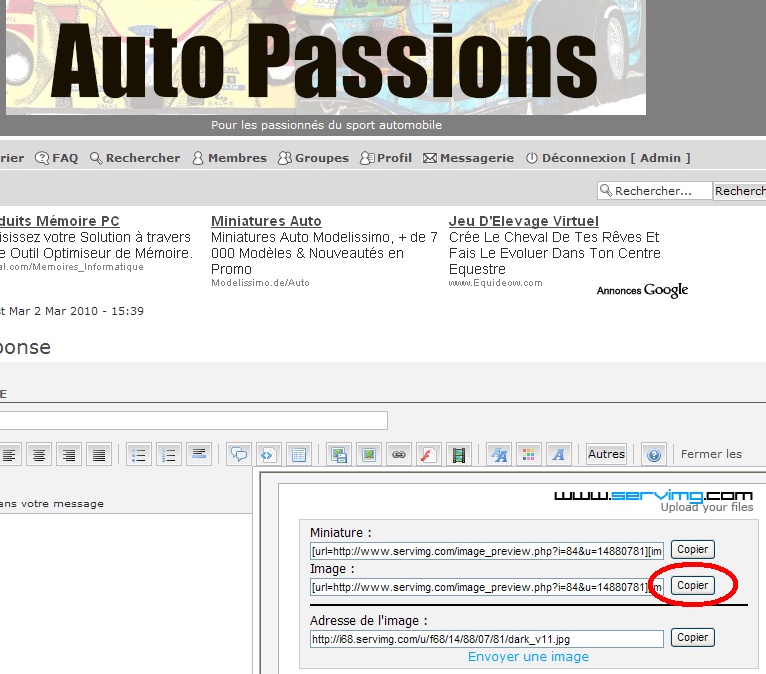Viewport: 766px width, 674px height.
Task: Open the Miniatures Auto ad link
Action: coord(266,221)
